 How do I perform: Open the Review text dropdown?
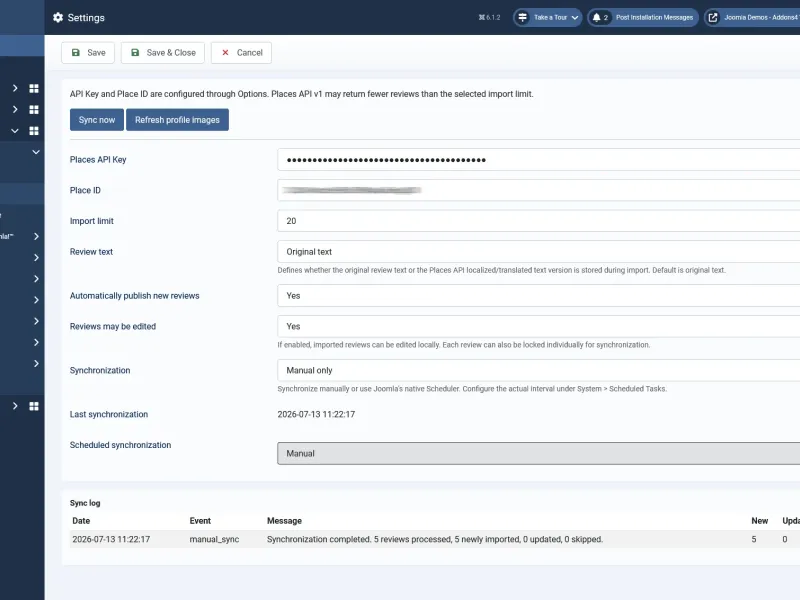538,252
